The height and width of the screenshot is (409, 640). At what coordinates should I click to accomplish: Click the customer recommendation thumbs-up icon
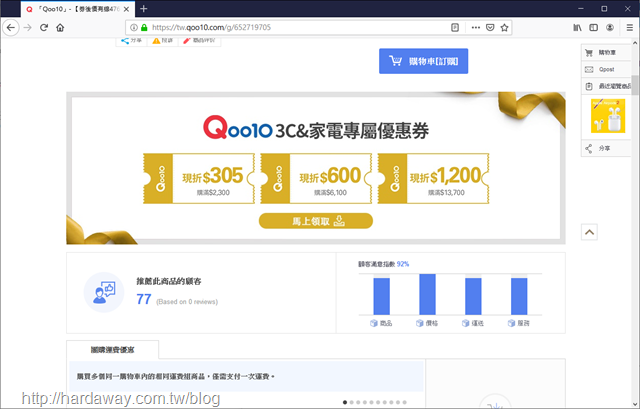(x=104, y=292)
